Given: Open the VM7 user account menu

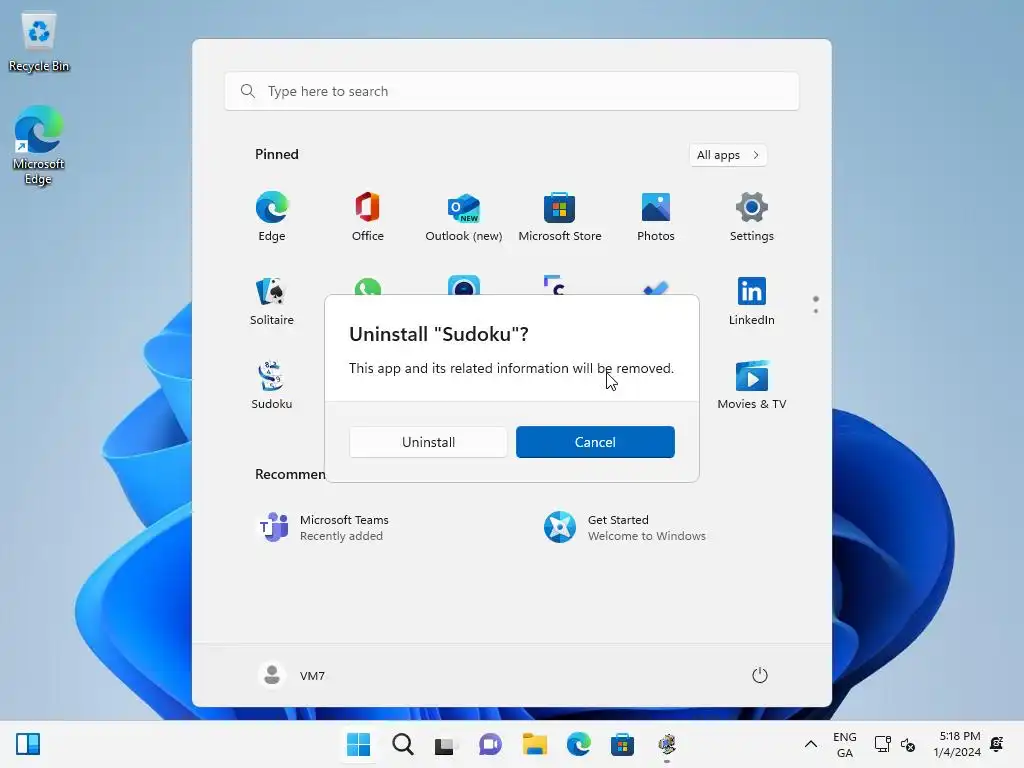Looking at the screenshot, I should (291, 675).
